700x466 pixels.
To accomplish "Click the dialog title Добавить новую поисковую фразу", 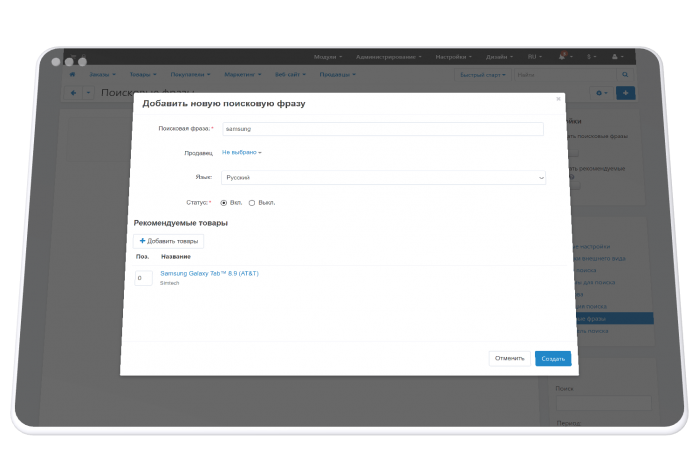I will [x=224, y=104].
